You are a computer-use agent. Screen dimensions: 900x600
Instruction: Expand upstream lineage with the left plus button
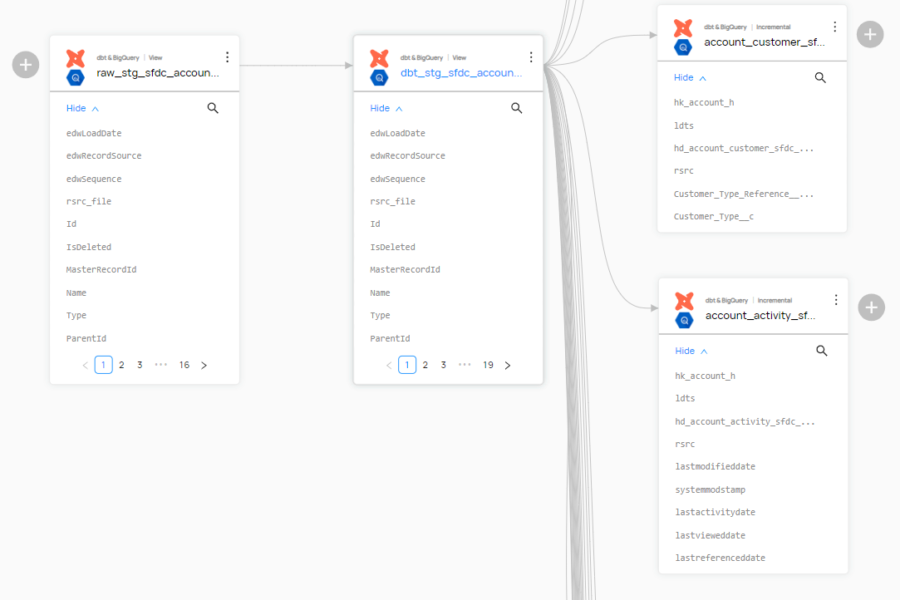coord(24,64)
